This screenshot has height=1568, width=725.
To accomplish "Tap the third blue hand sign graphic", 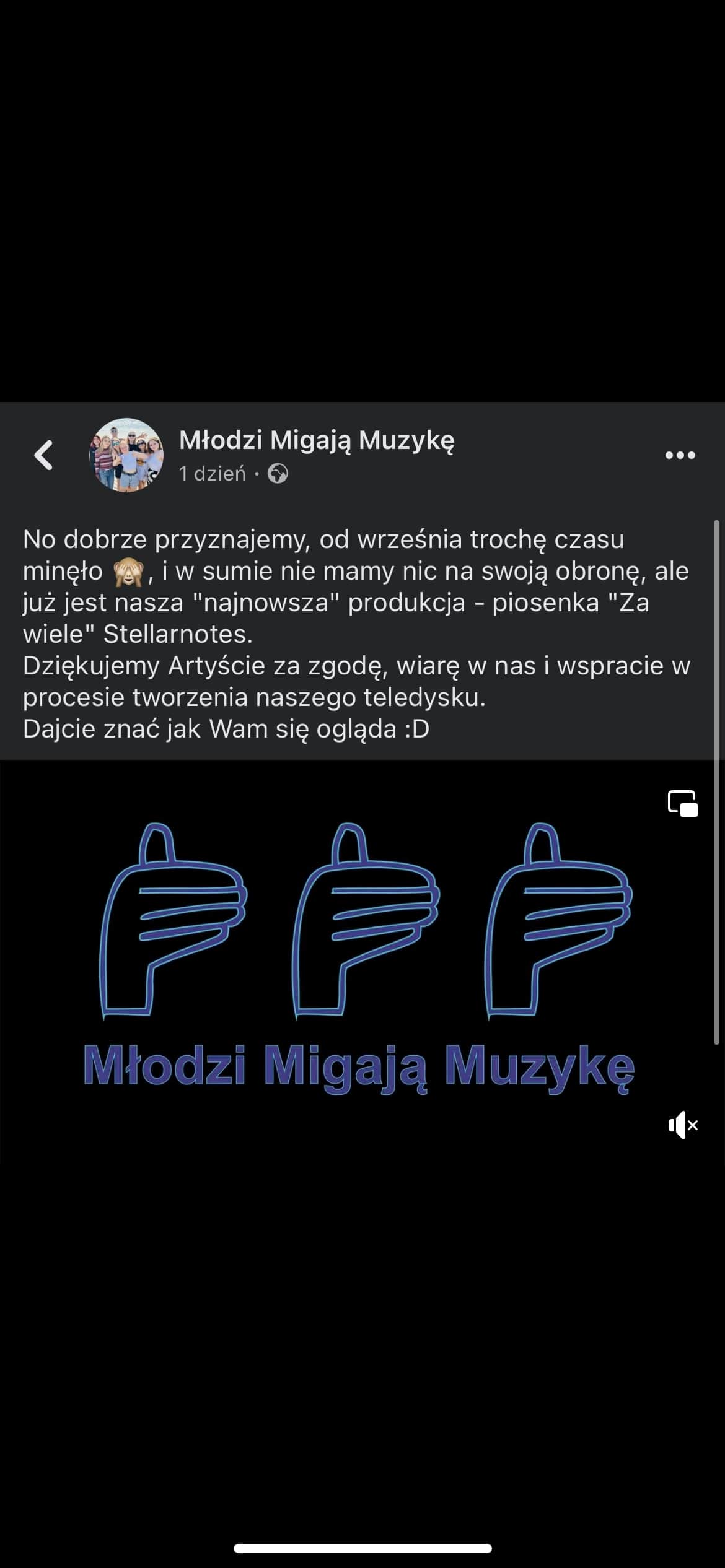I will click(558, 920).
